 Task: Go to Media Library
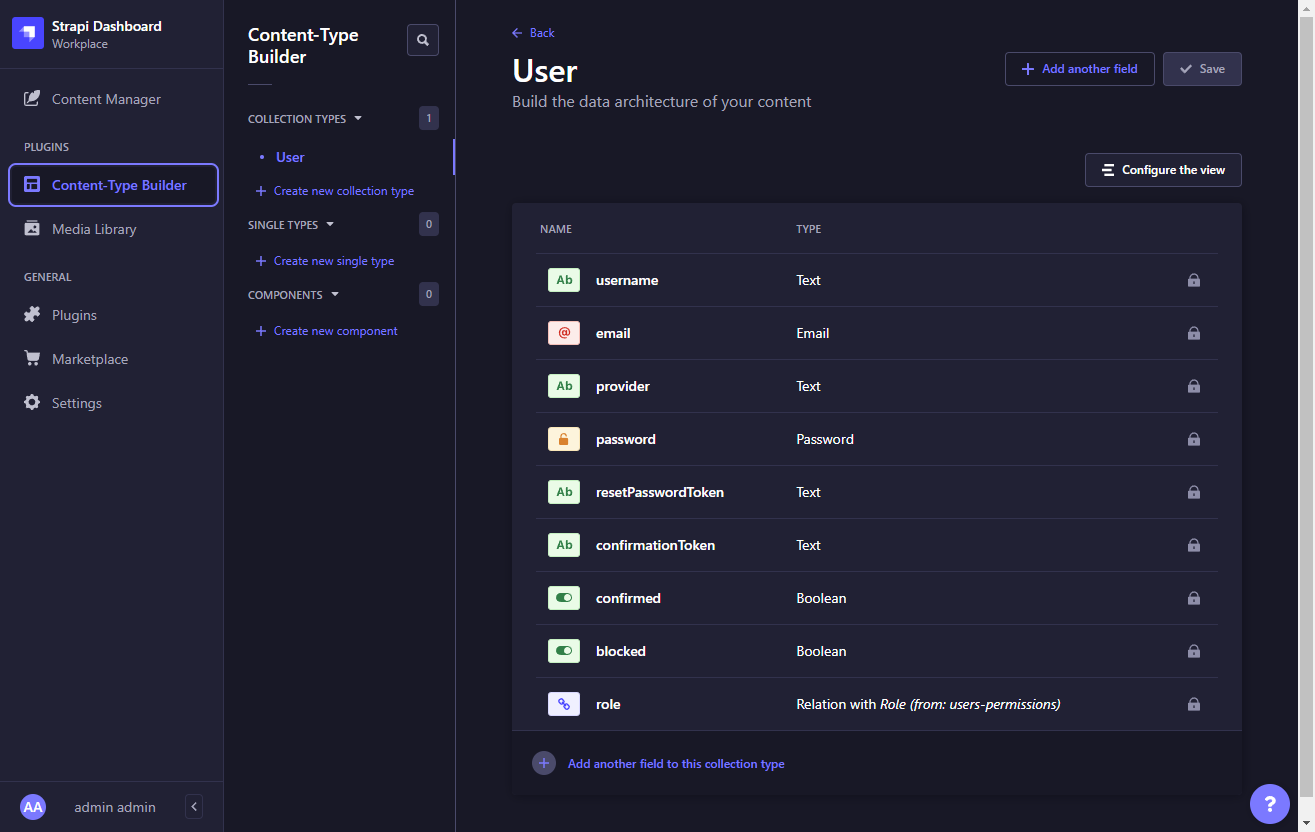[x=112, y=229]
